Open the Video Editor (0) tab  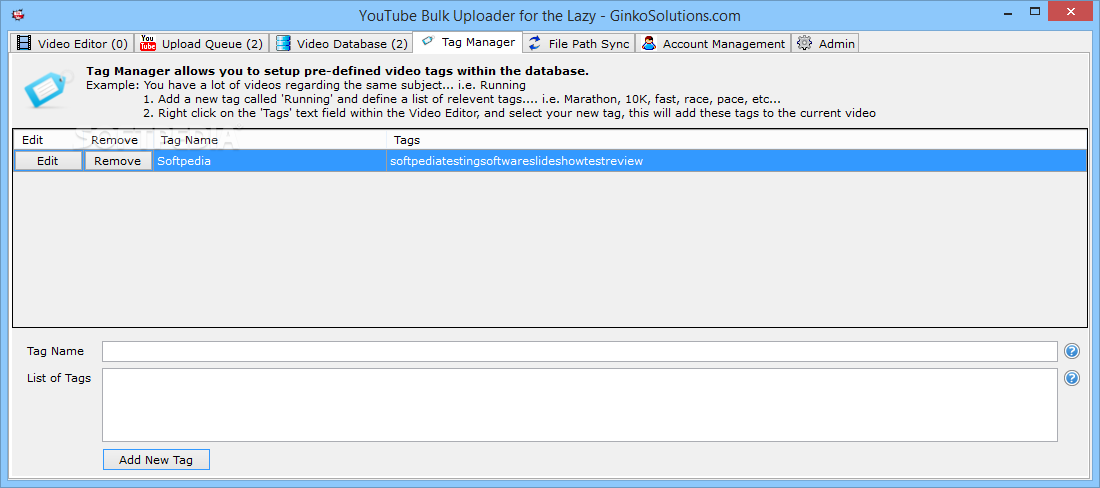72,43
